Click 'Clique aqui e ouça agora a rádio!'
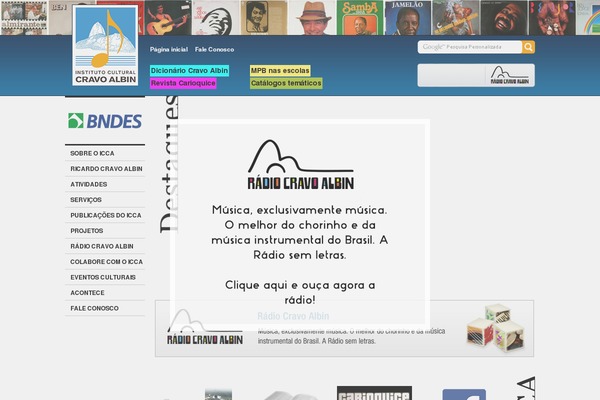Image resolution: width=600 pixels, height=400 pixels. pos(300,292)
